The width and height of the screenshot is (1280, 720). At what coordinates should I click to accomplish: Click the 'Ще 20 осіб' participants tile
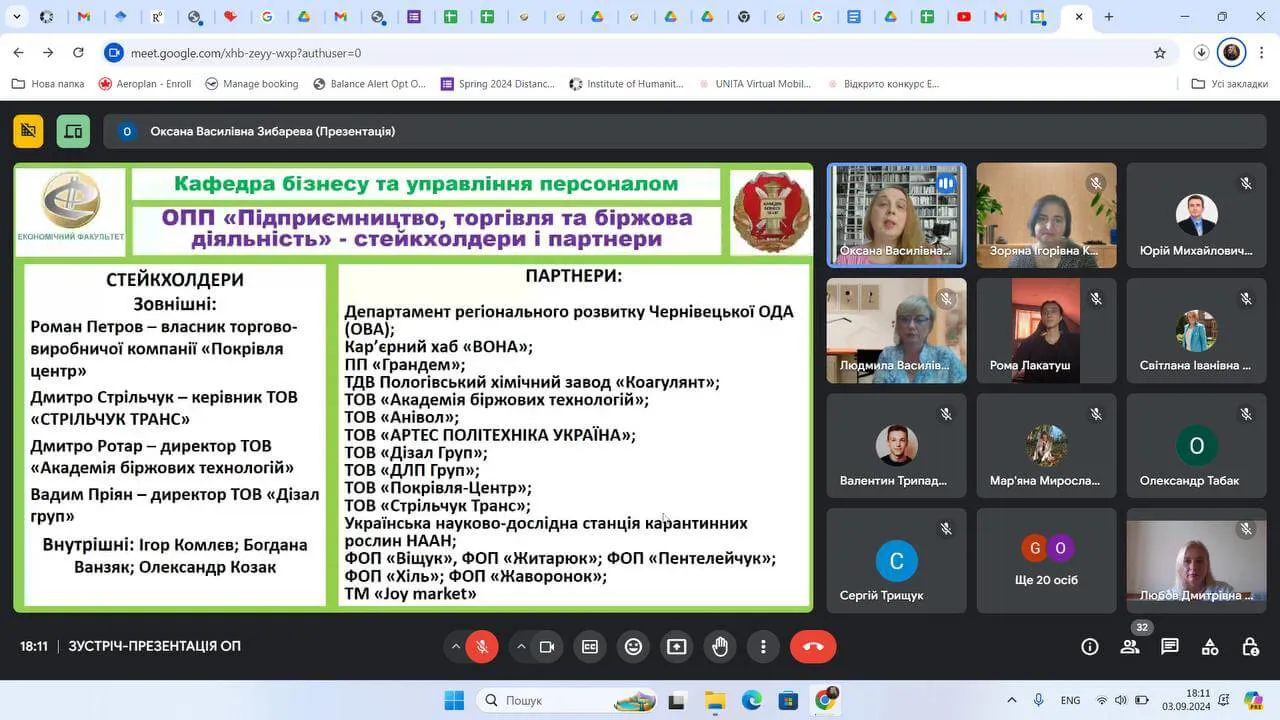coord(1046,560)
